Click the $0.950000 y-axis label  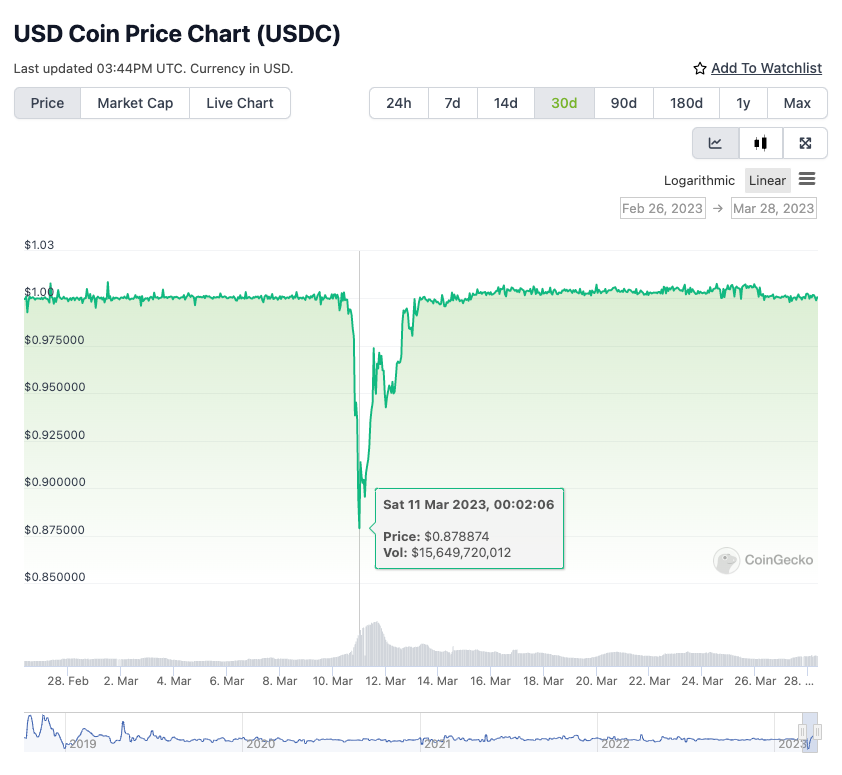pos(55,387)
